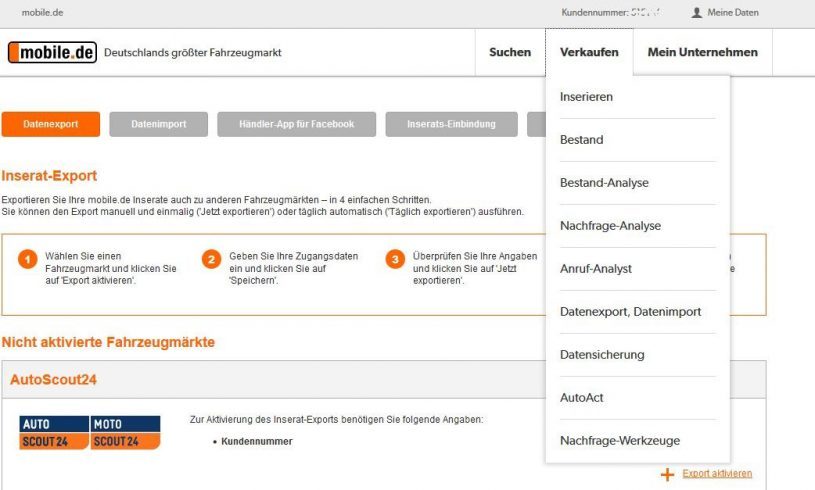Click the Nicht aktivierte Fahrzeugmärkte heading

coord(108,342)
